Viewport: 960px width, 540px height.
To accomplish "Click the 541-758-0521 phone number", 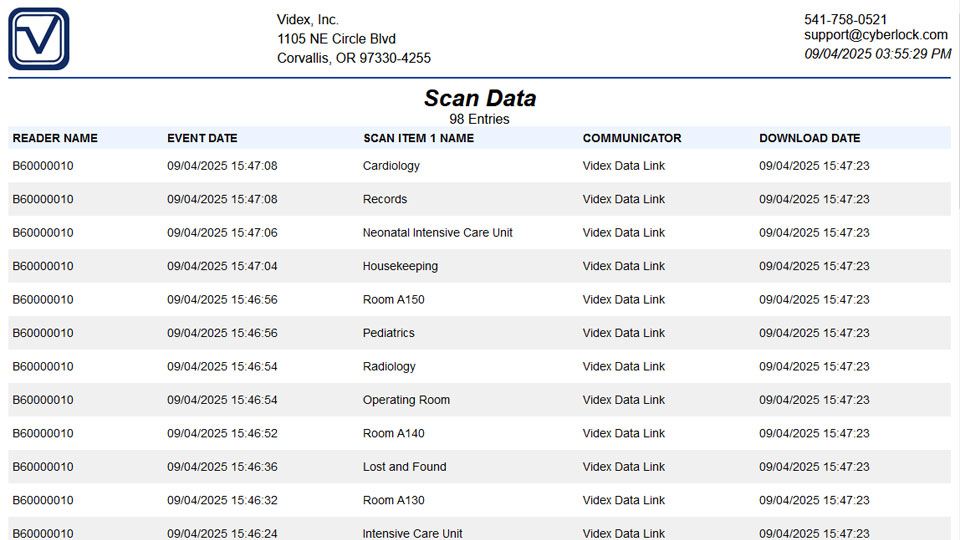I will tap(845, 19).
